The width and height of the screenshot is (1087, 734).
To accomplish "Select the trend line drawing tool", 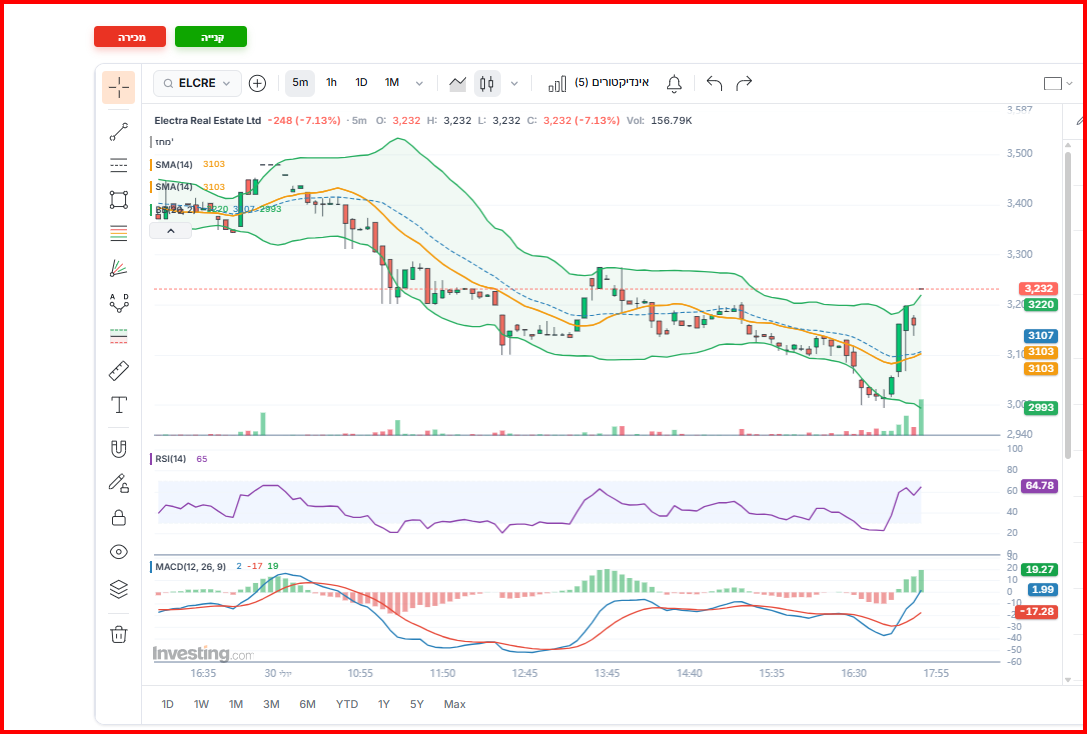I will point(119,132).
